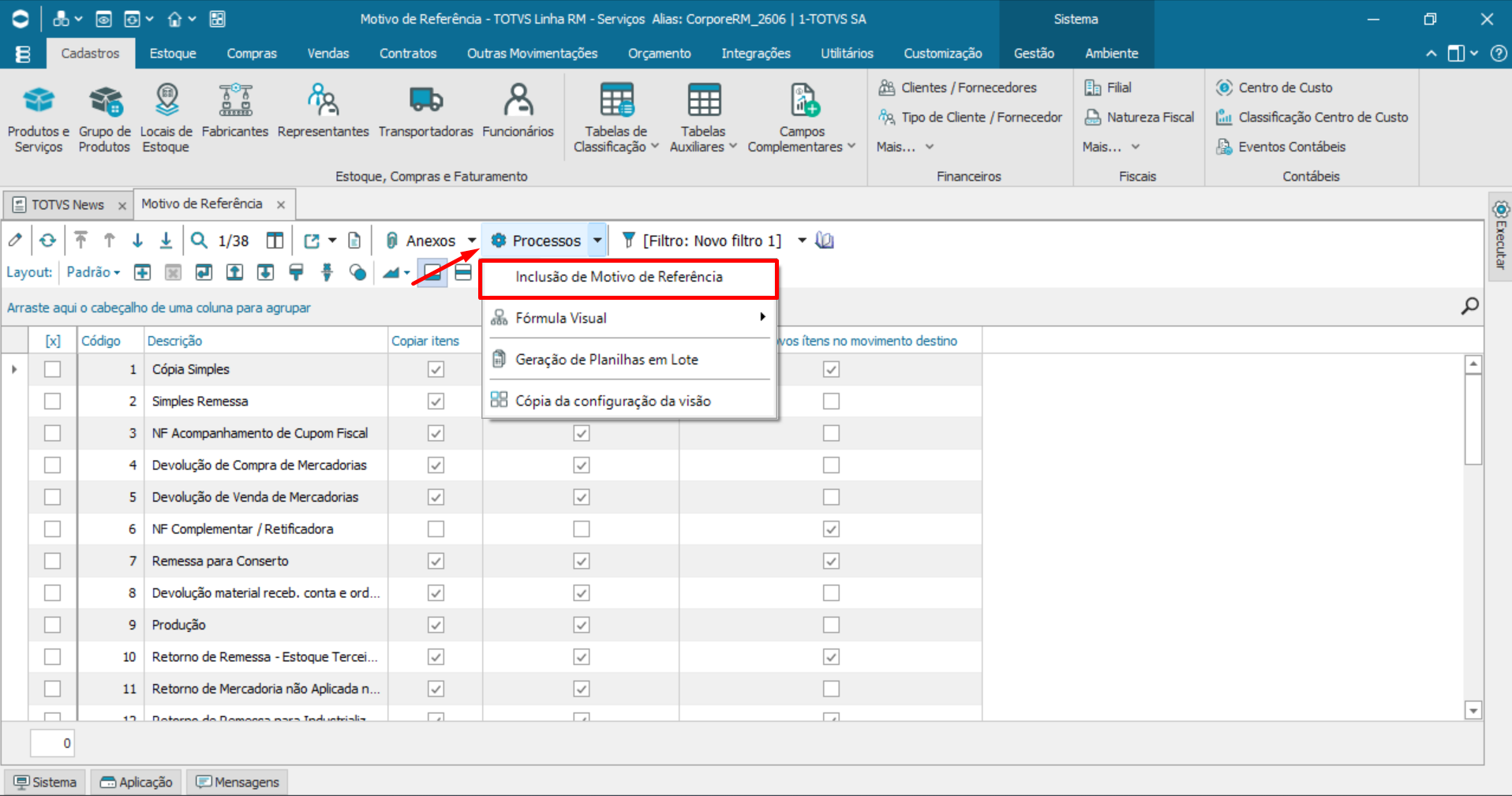Click the [x] select-all column header
The height and width of the screenshot is (796, 1512).
click(x=53, y=341)
